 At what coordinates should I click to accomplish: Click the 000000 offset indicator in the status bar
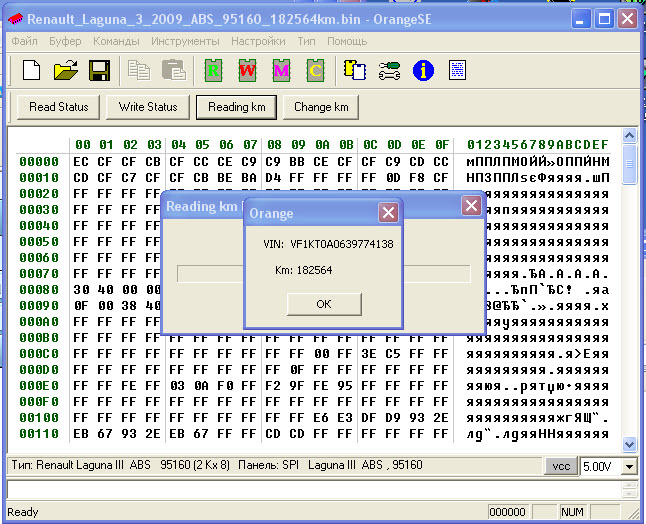507,512
